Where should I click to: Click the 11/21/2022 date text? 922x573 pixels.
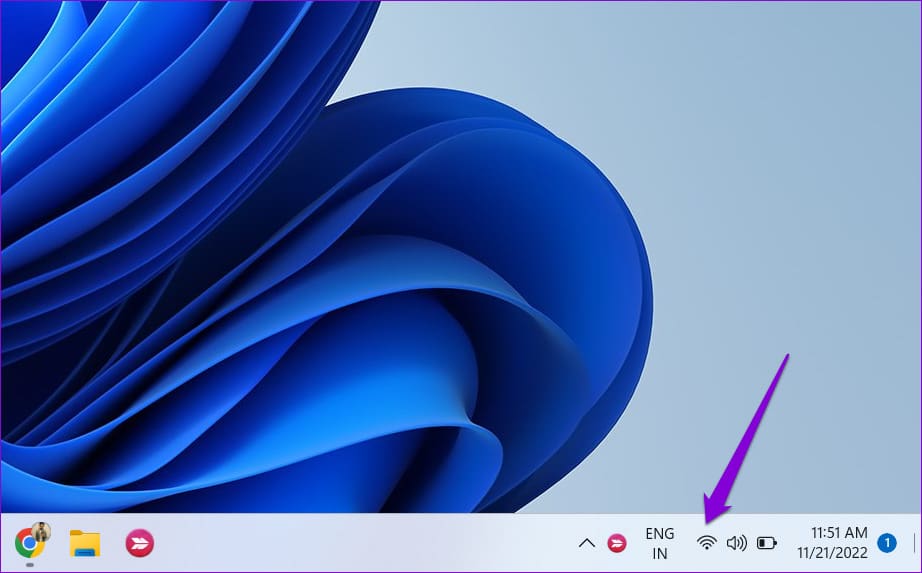tap(832, 552)
